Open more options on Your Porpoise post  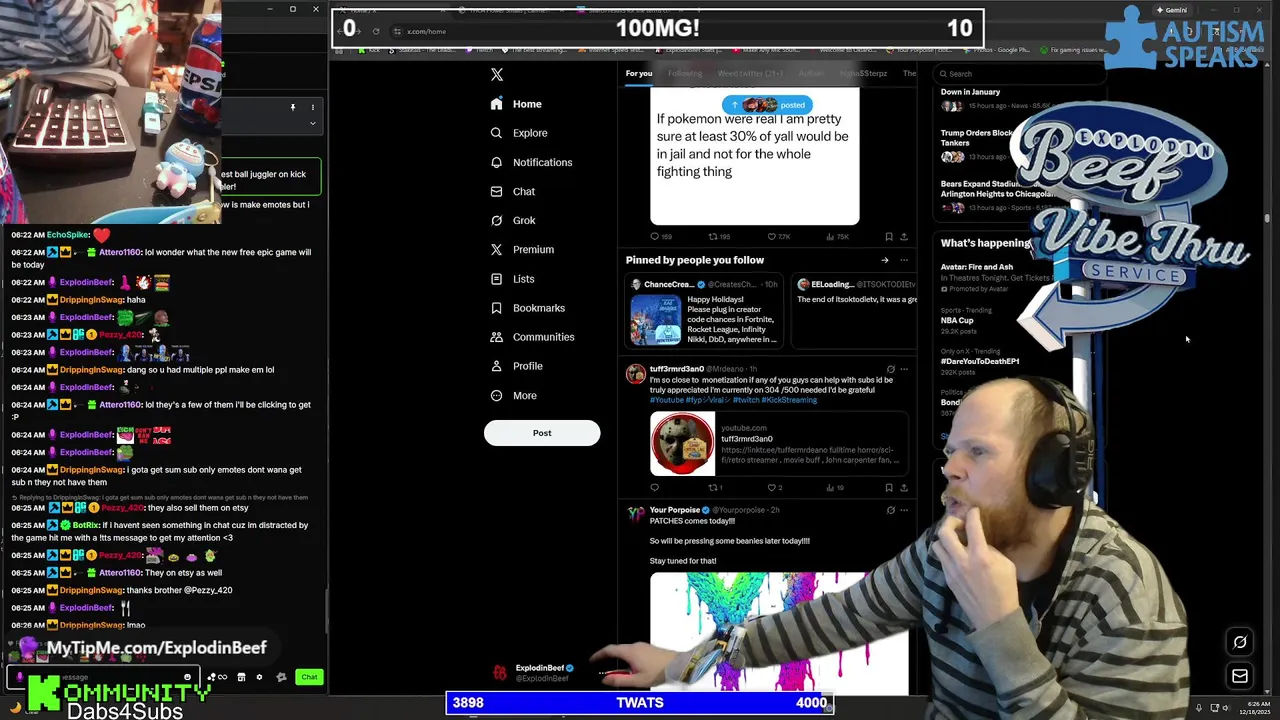(x=904, y=510)
